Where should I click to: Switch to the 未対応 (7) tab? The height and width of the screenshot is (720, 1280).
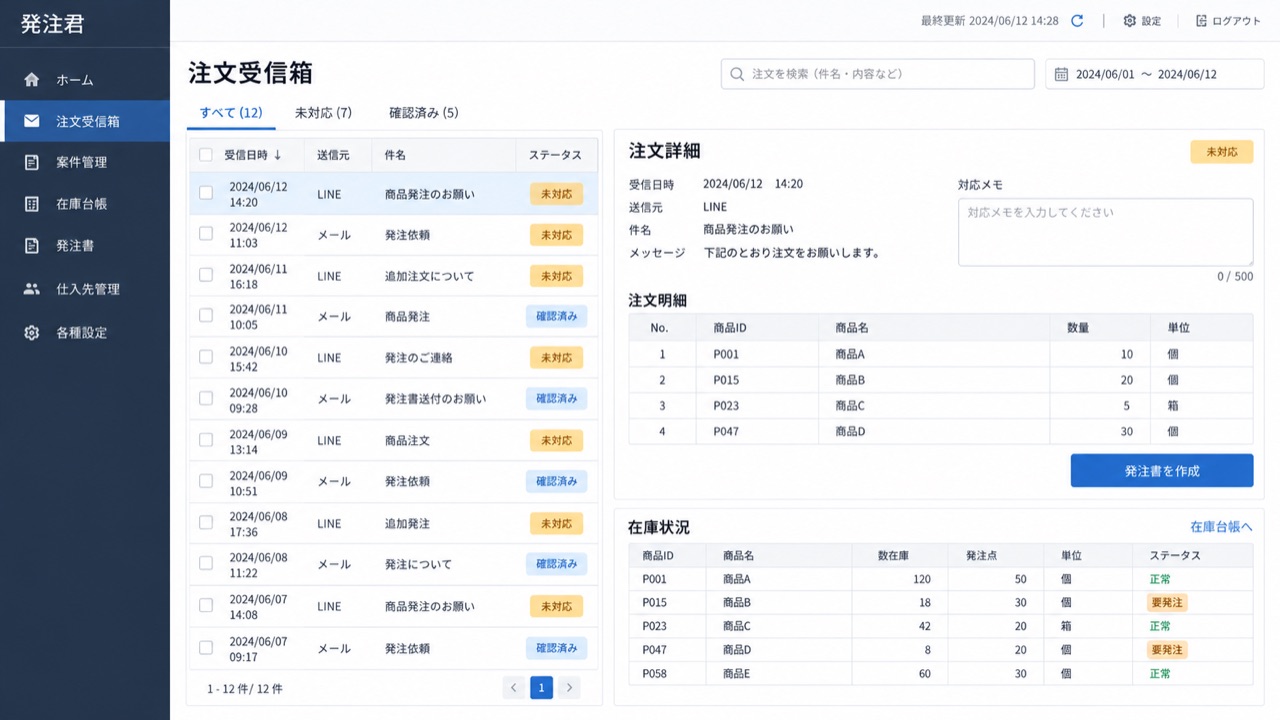(x=323, y=113)
